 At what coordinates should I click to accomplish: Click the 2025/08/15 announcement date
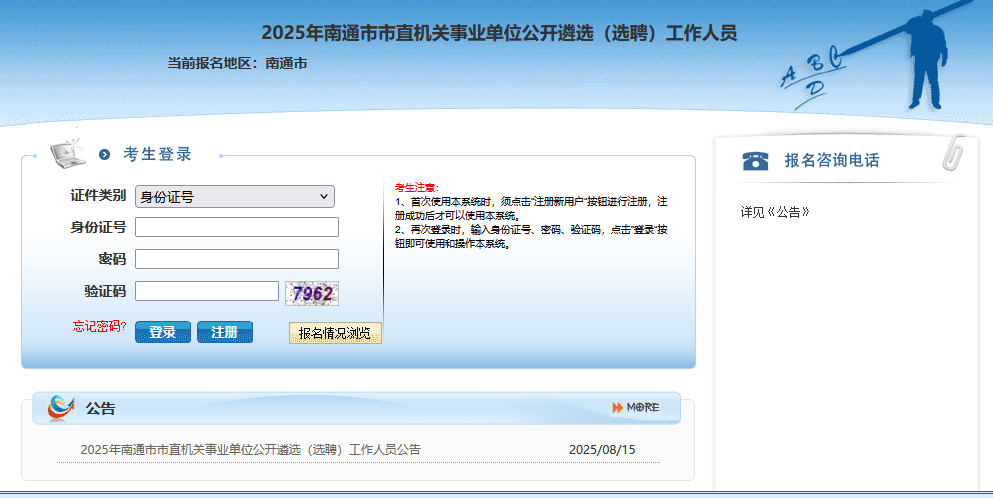click(x=602, y=450)
